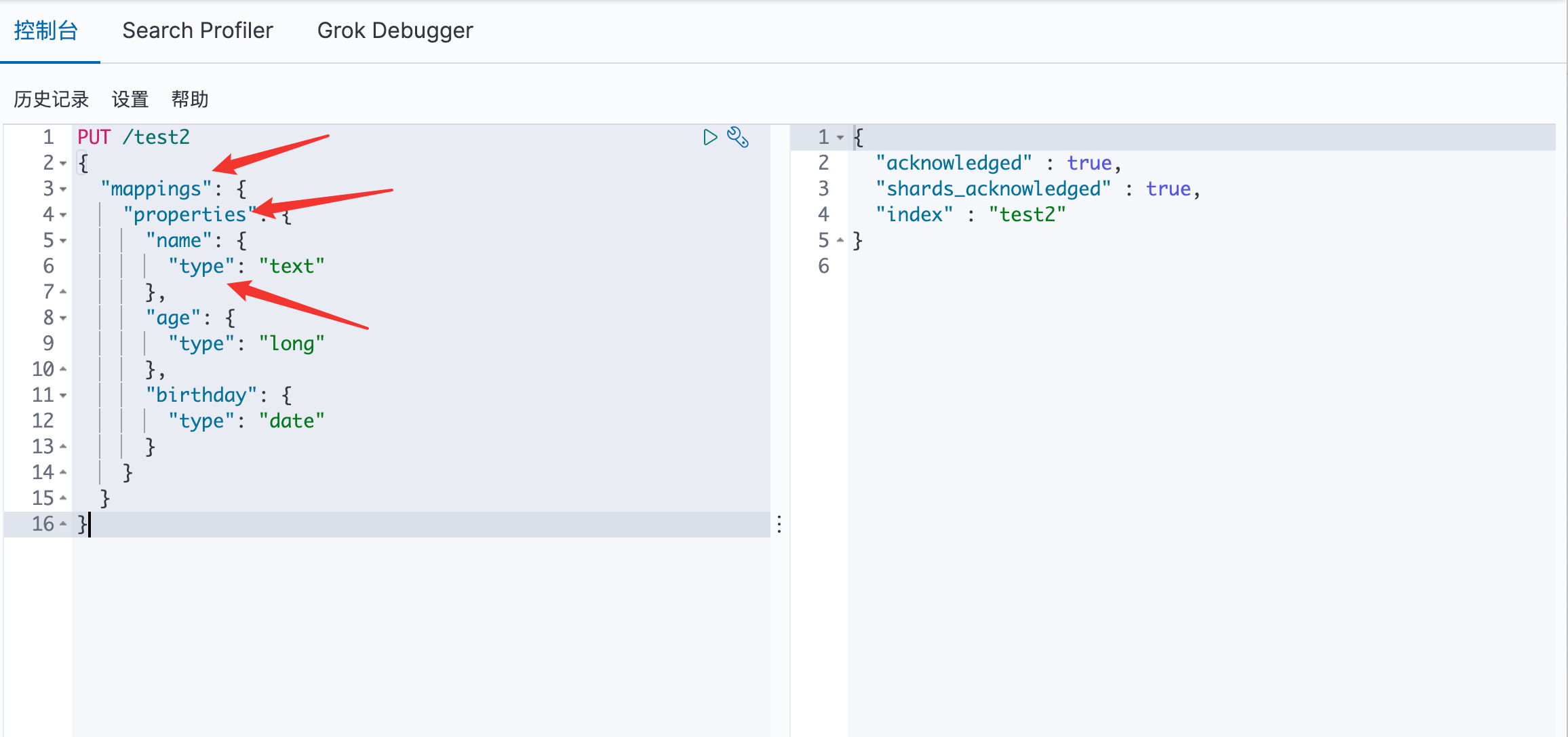Run the PUT /test2 request

(709, 138)
